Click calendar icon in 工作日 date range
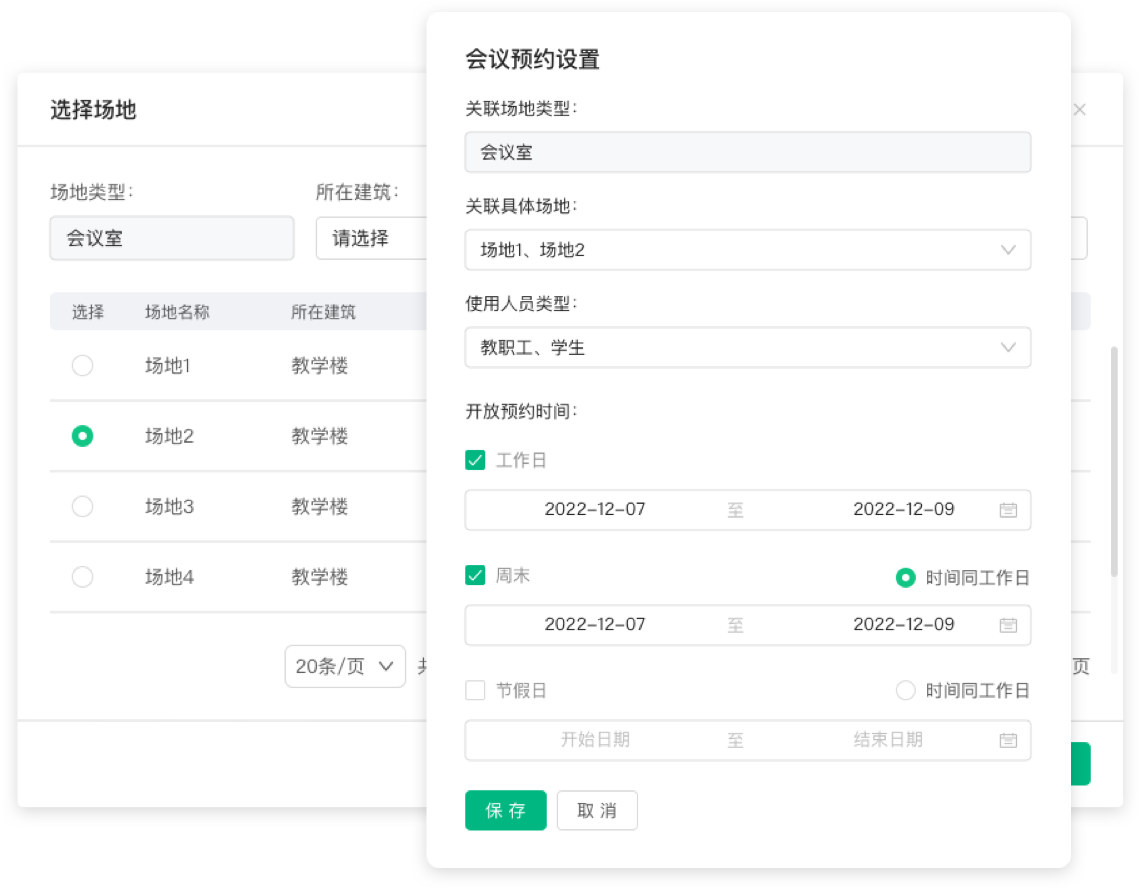1142x888 pixels. [x=1008, y=510]
